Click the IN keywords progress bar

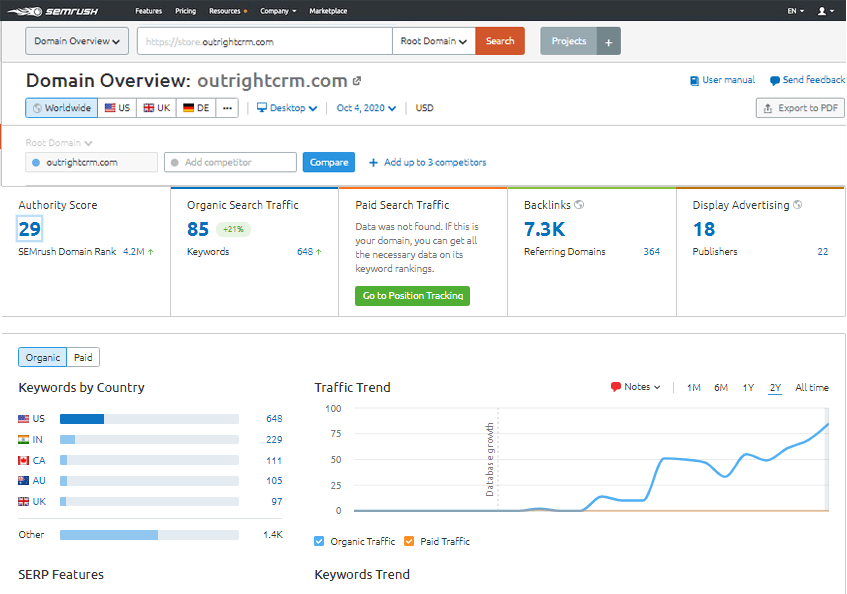point(149,440)
